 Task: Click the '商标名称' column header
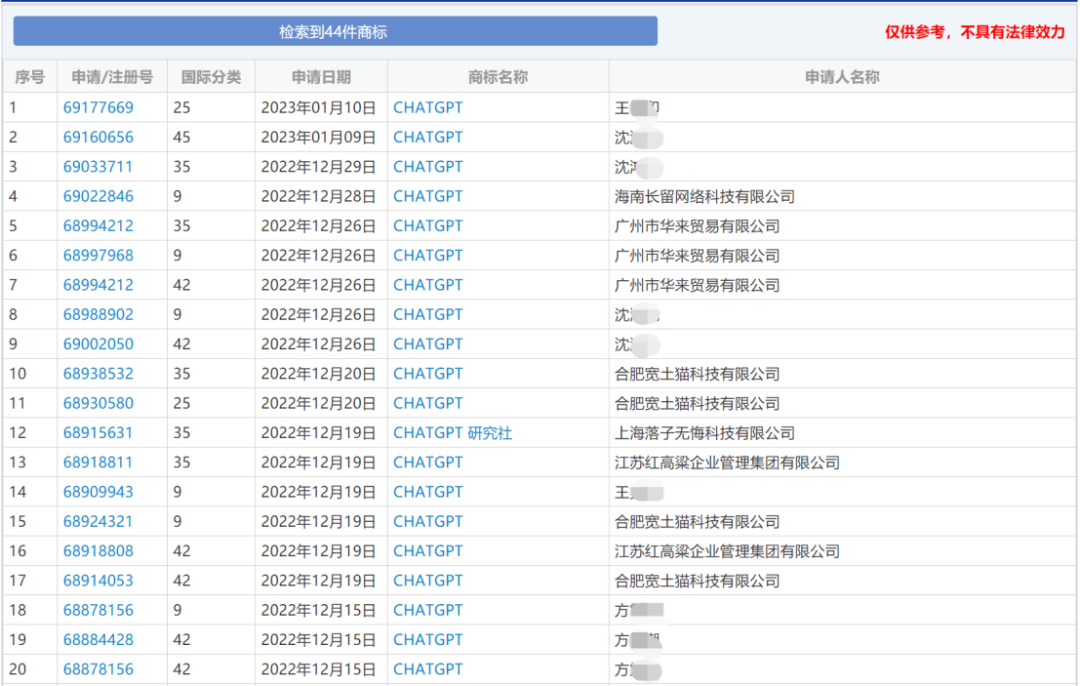(x=498, y=77)
